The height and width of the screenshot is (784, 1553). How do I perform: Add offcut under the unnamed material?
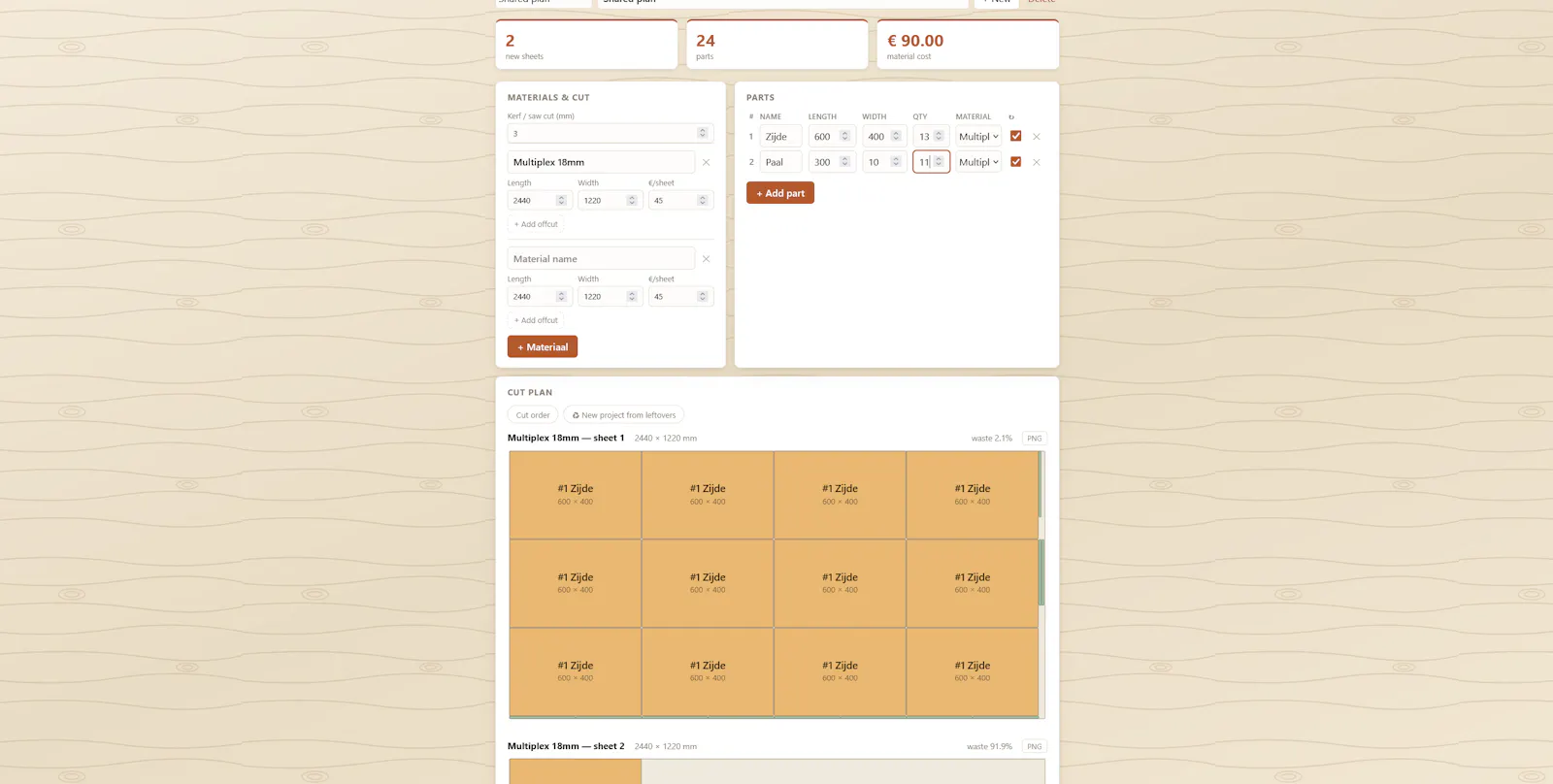click(x=536, y=320)
